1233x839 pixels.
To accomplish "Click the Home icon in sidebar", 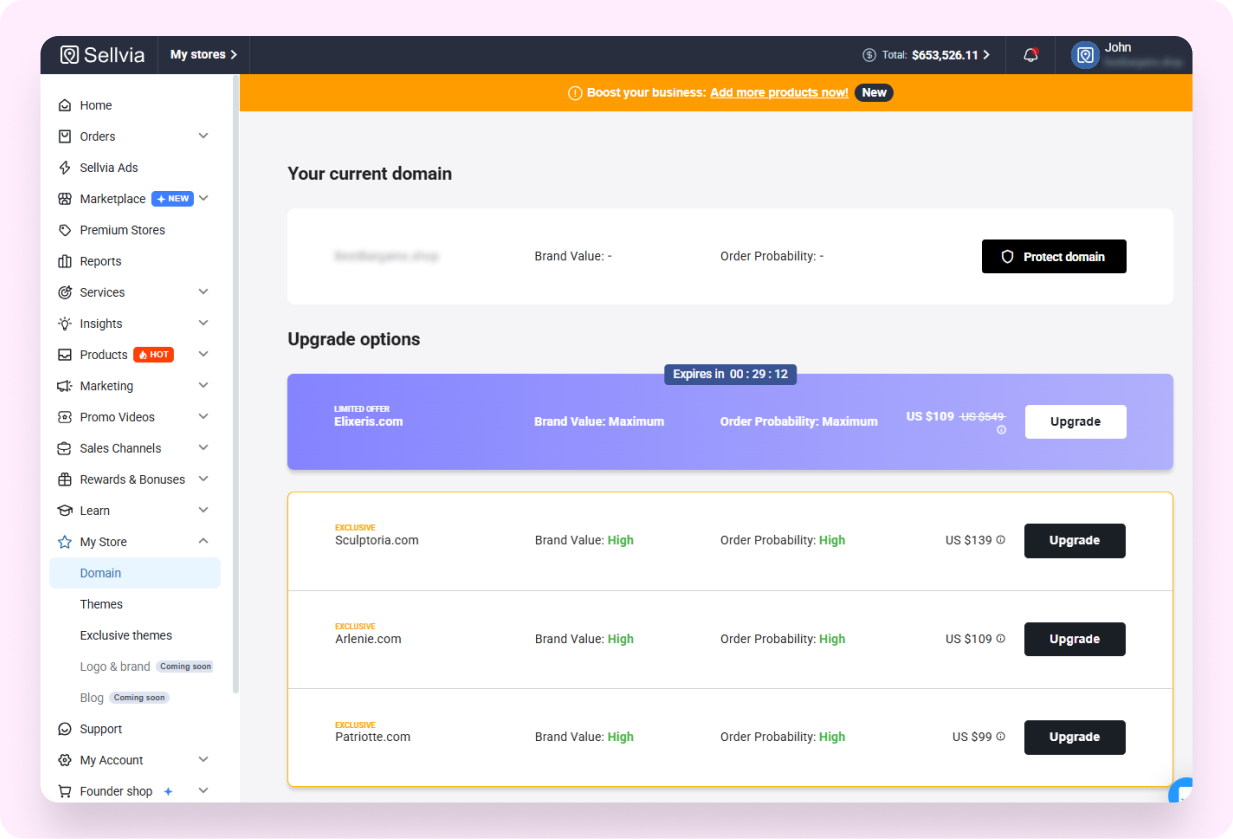I will coord(65,105).
